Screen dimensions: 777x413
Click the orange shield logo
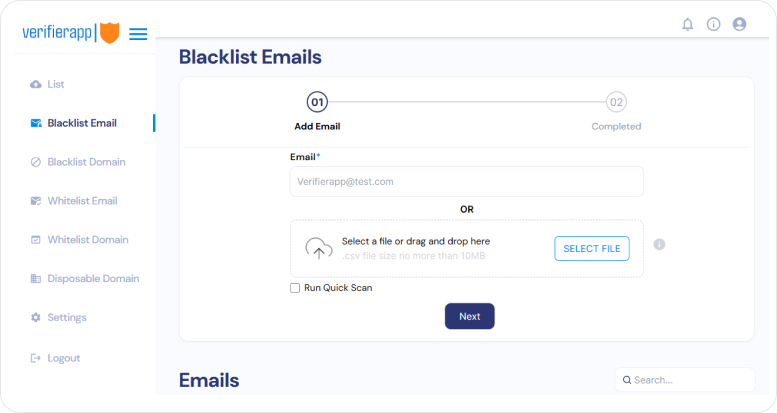(110, 33)
